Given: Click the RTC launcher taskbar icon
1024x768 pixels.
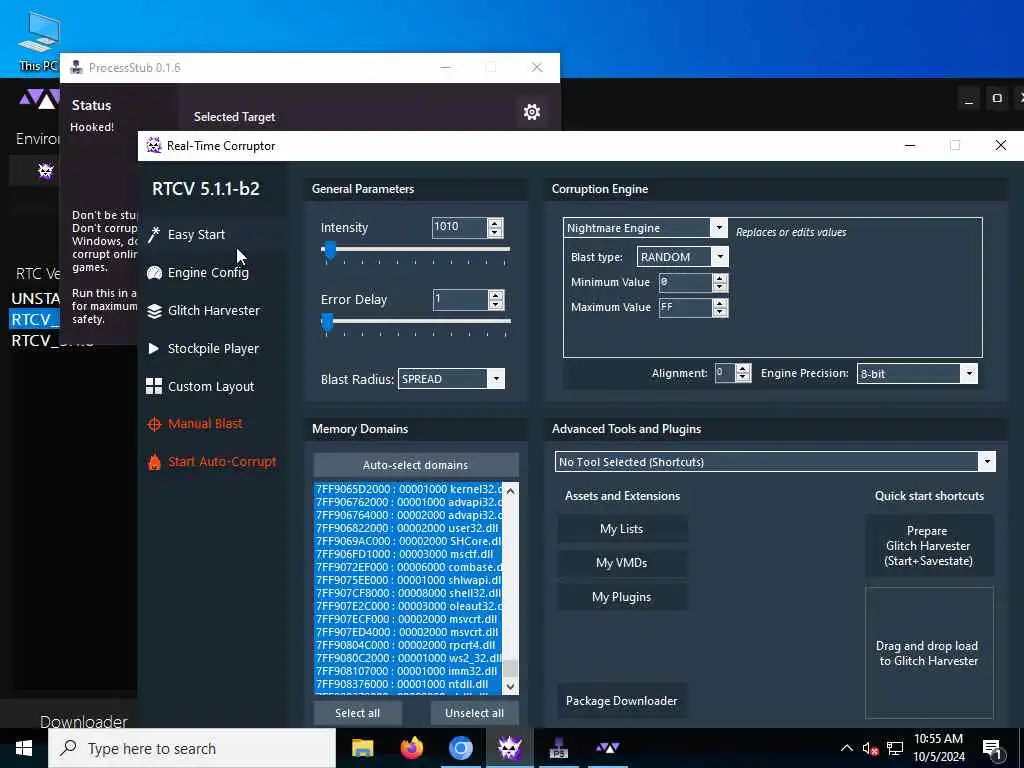Looking at the screenshot, I should [x=607, y=747].
